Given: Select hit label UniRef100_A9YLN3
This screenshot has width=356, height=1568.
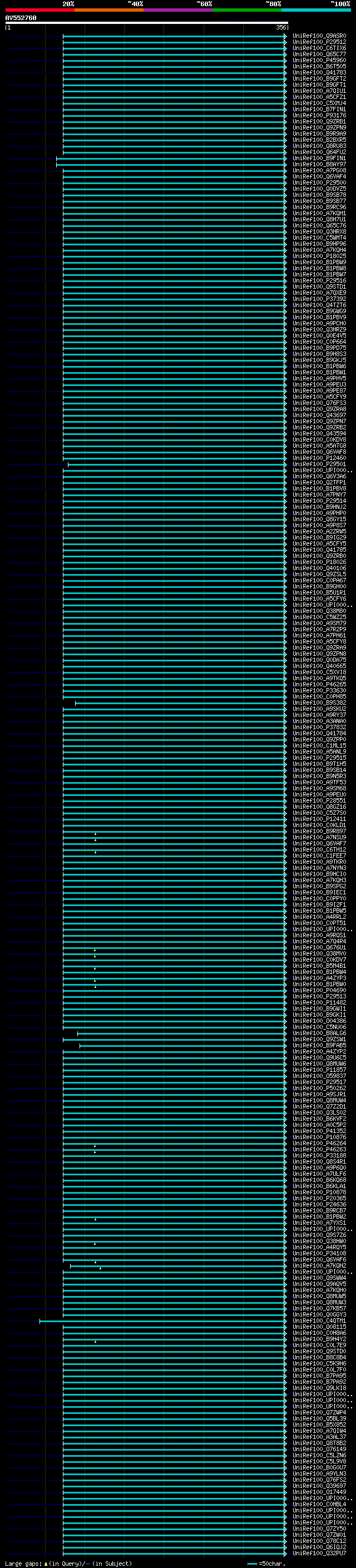Looking at the screenshot, I should 319,1473.
